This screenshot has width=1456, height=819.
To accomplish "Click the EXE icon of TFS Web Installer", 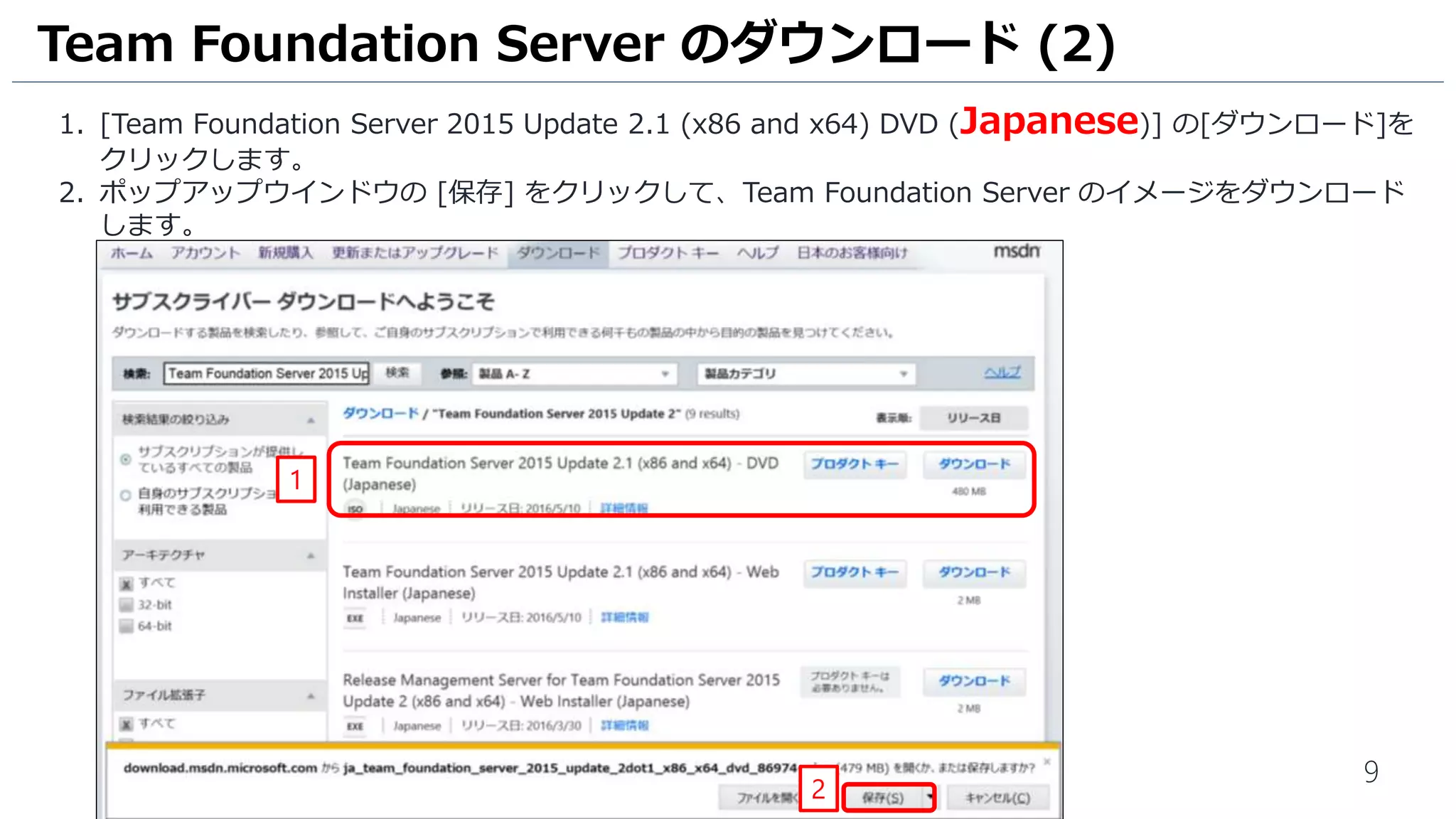I will tap(355, 618).
